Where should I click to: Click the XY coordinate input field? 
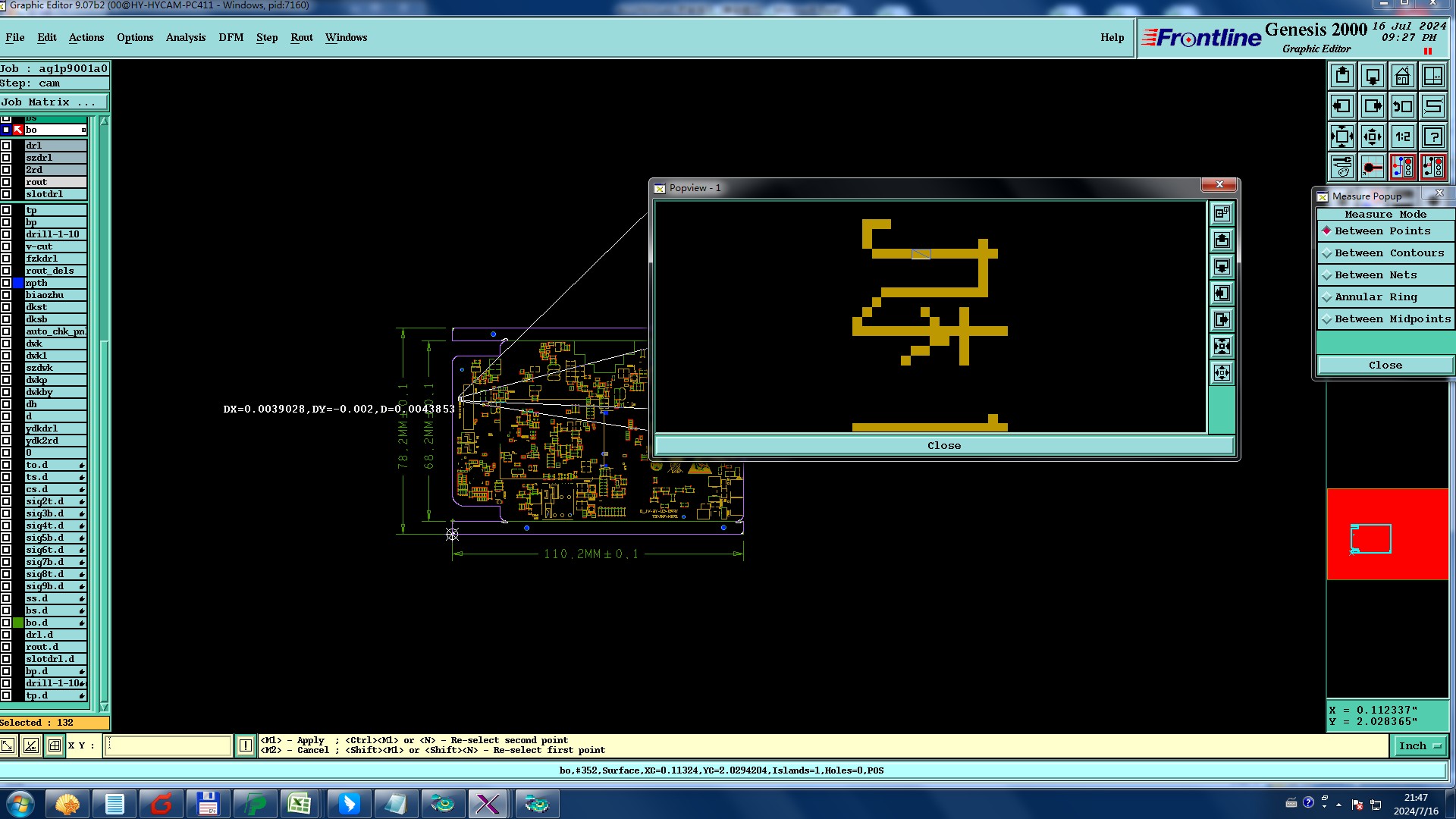click(x=168, y=745)
